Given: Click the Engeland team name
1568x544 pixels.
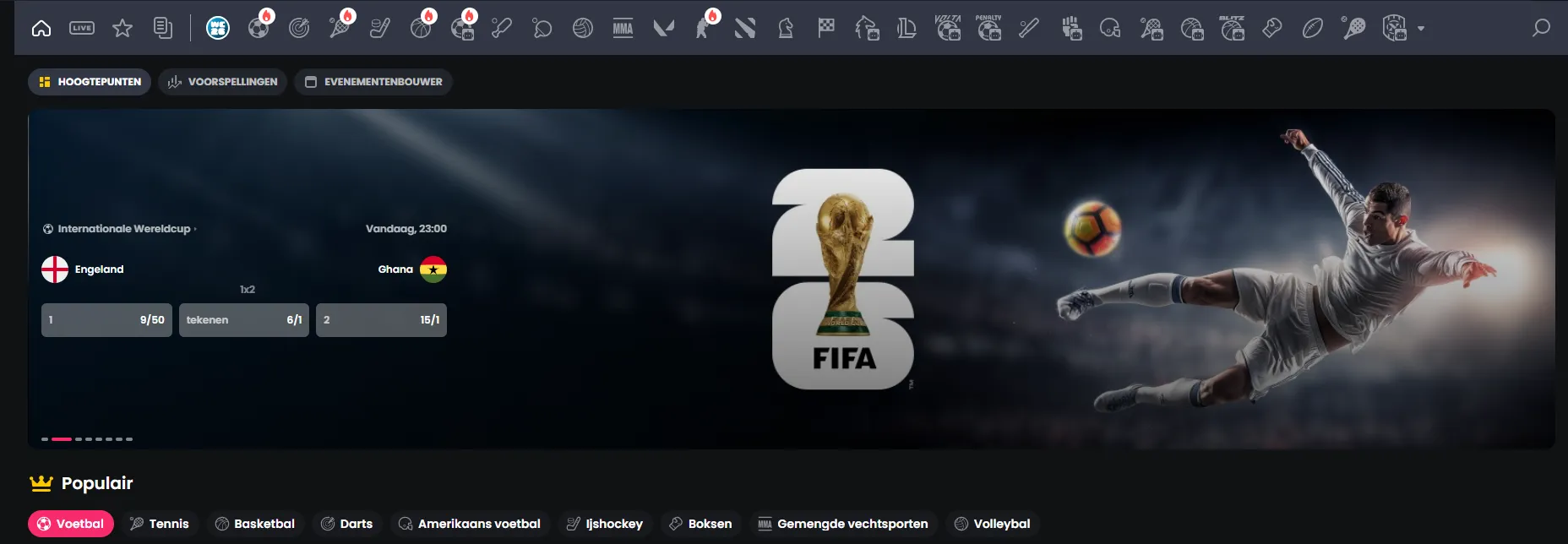Looking at the screenshot, I should point(99,269).
